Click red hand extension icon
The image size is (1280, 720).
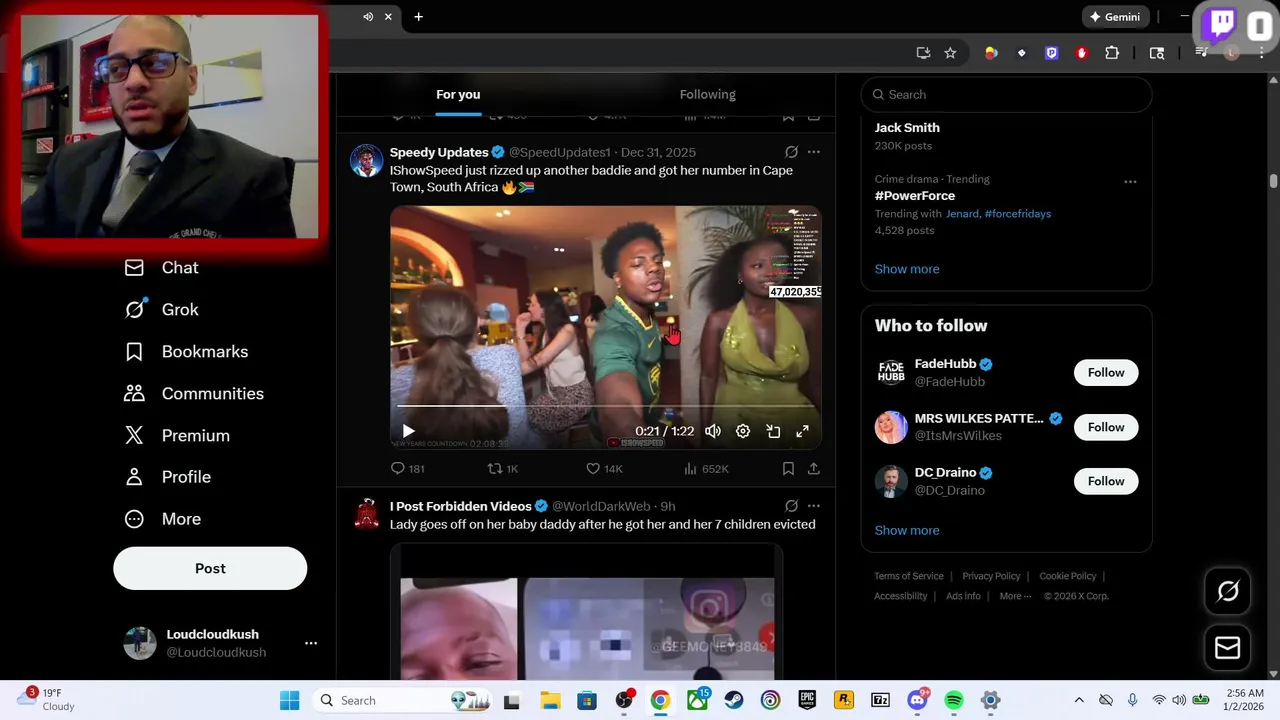[x=1081, y=53]
